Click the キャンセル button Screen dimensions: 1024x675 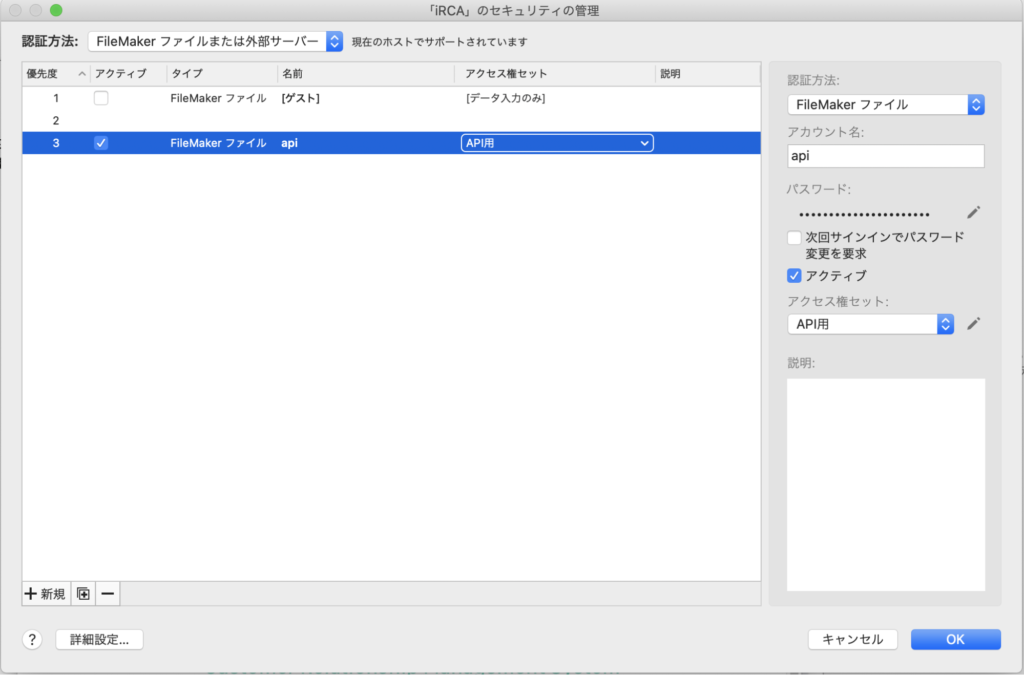852,639
